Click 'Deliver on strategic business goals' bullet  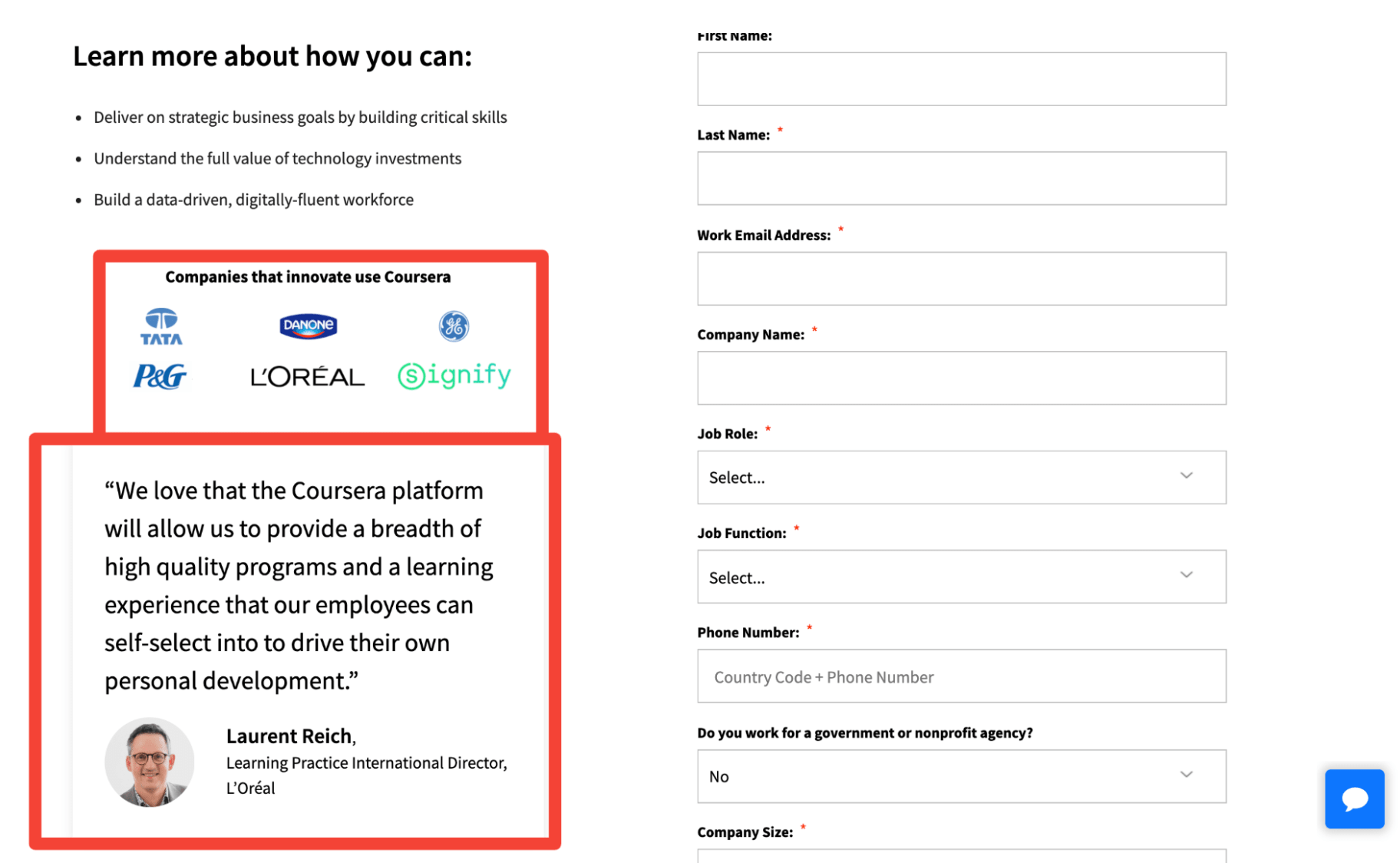300,117
